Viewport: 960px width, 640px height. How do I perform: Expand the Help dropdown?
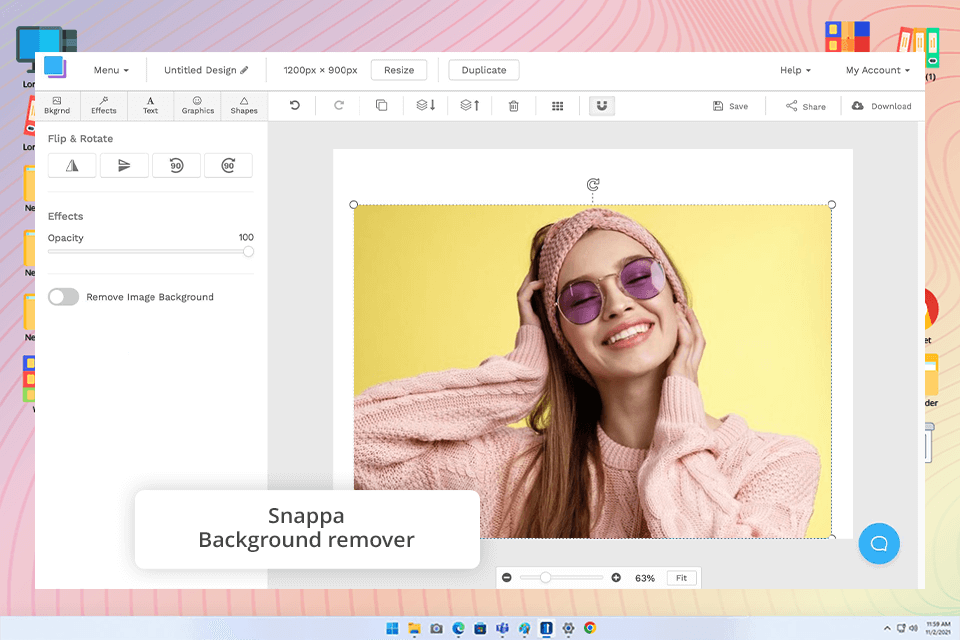(795, 70)
